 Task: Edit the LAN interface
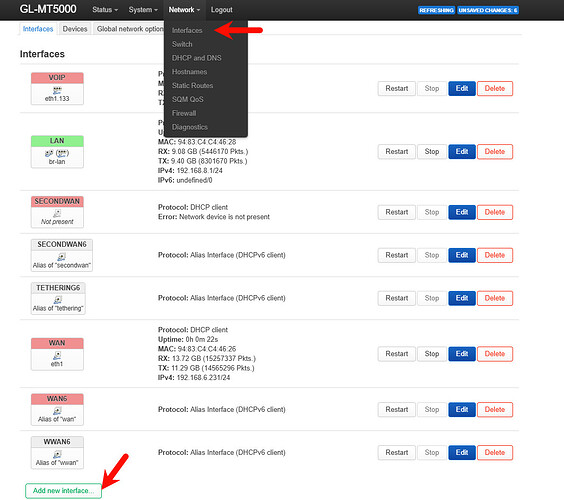click(462, 151)
